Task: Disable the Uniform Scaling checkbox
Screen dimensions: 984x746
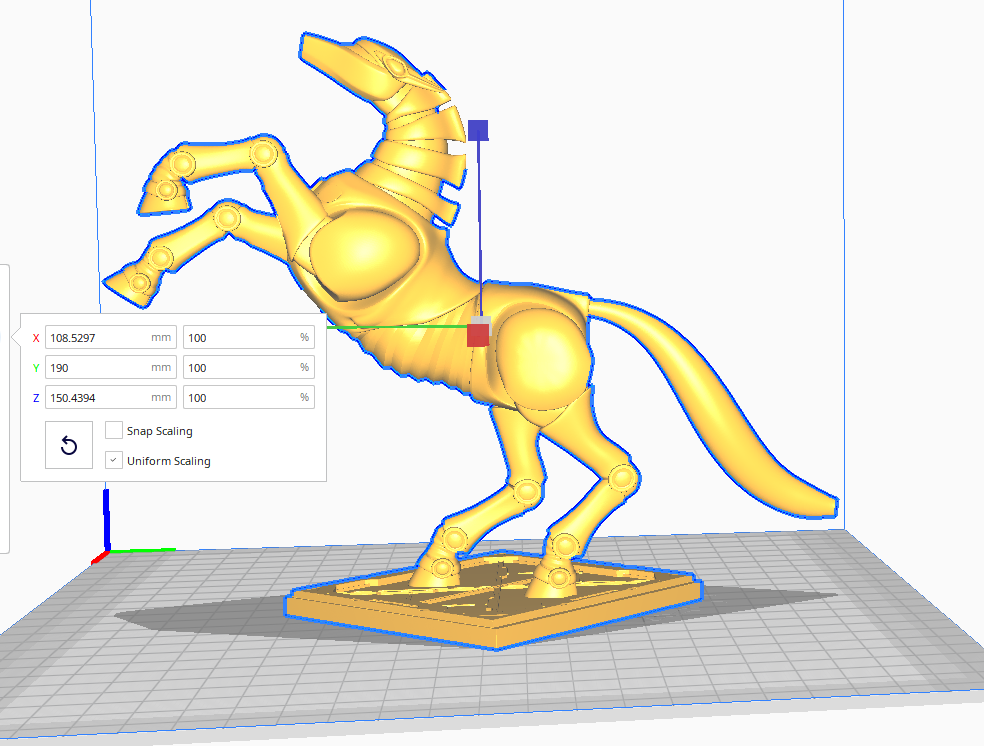Action: click(x=114, y=460)
